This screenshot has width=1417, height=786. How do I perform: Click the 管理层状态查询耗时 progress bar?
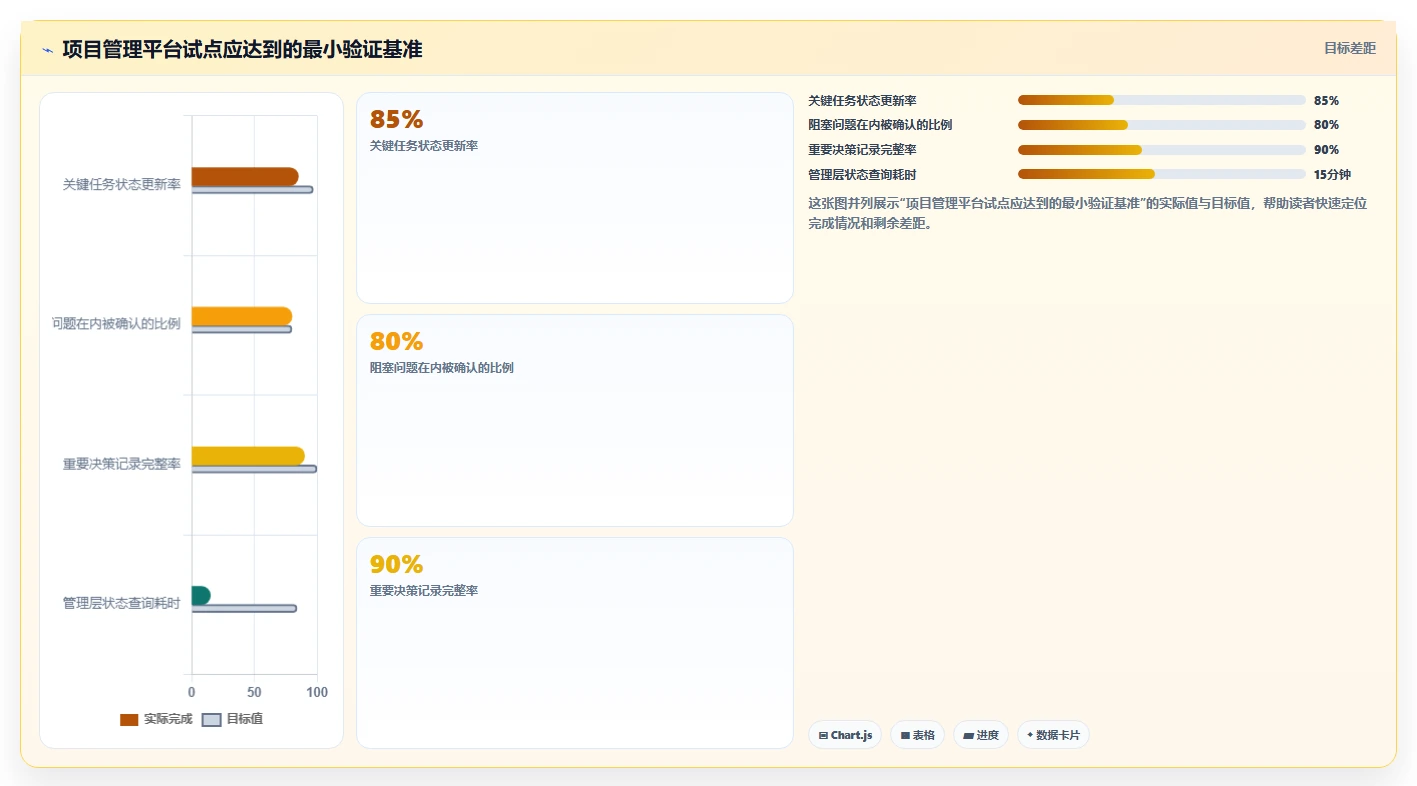tap(1162, 174)
